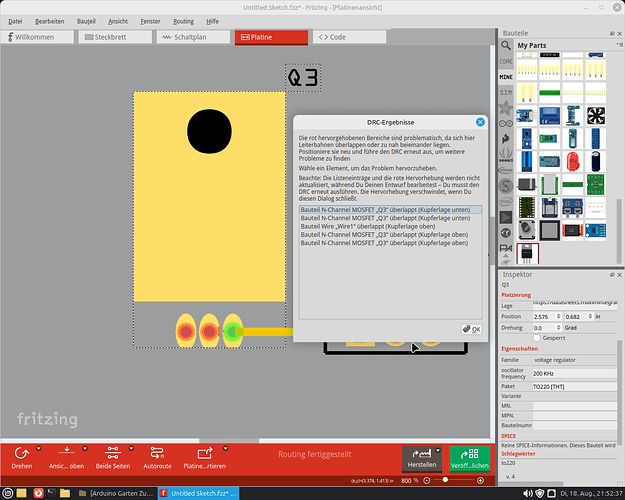Click the zoom out minus button

(426, 480)
